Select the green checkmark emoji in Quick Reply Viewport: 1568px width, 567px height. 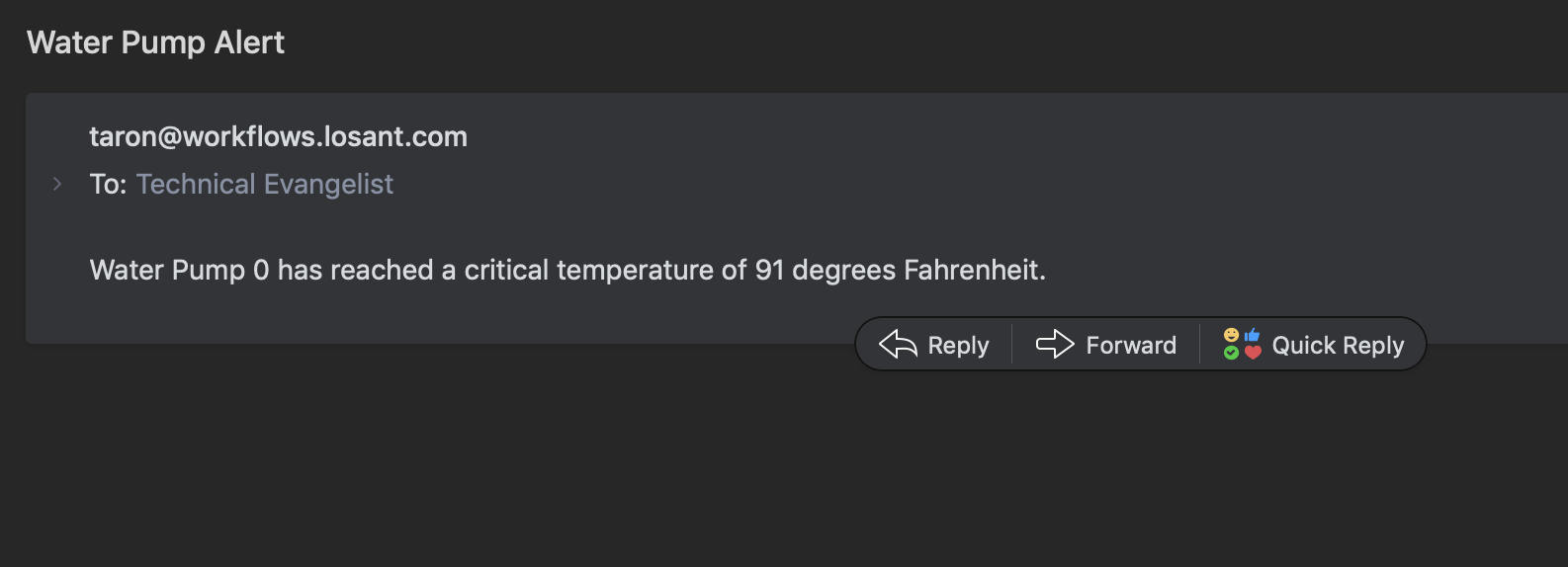[1231, 353]
